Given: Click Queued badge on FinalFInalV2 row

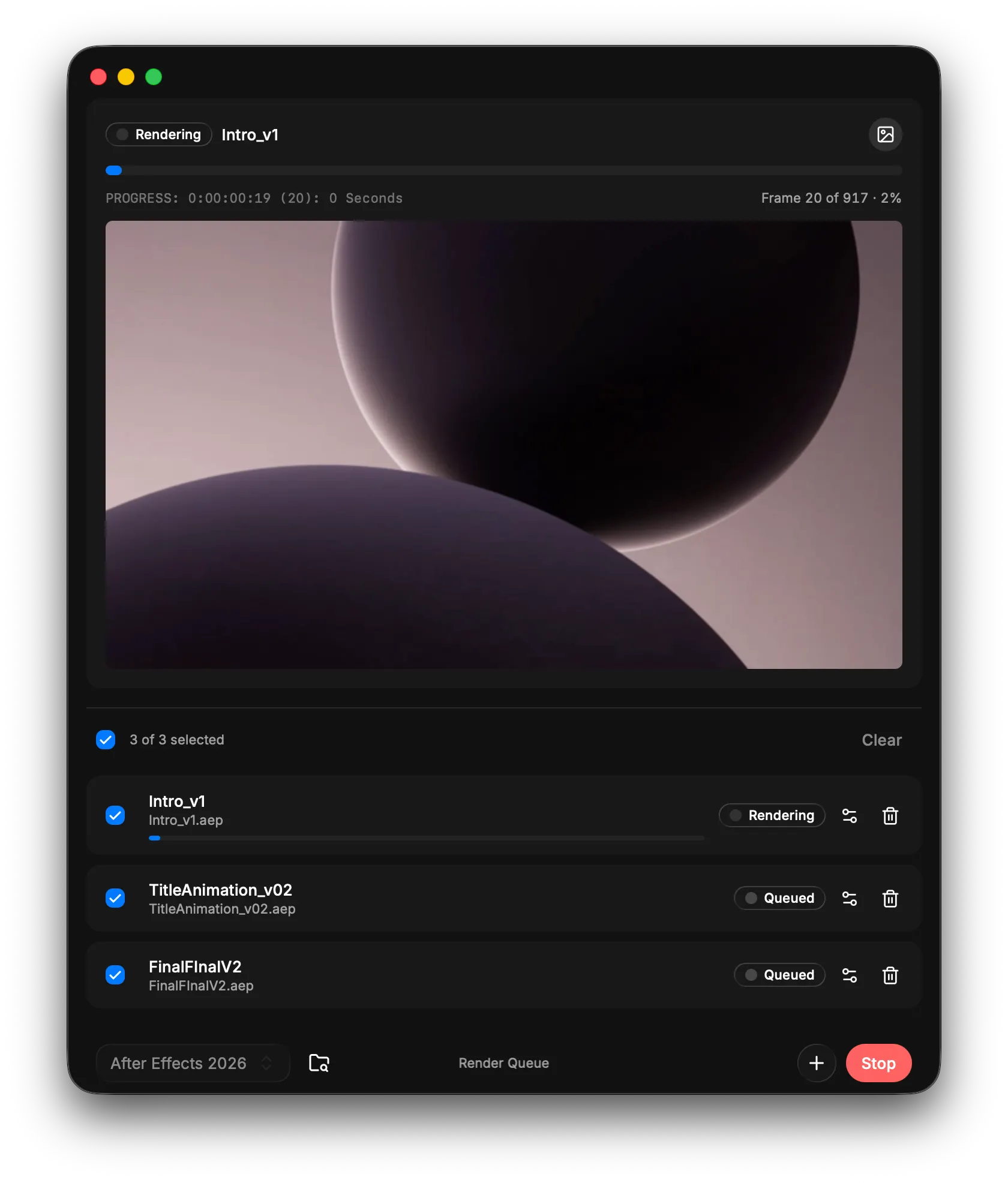Looking at the screenshot, I should click(779, 975).
